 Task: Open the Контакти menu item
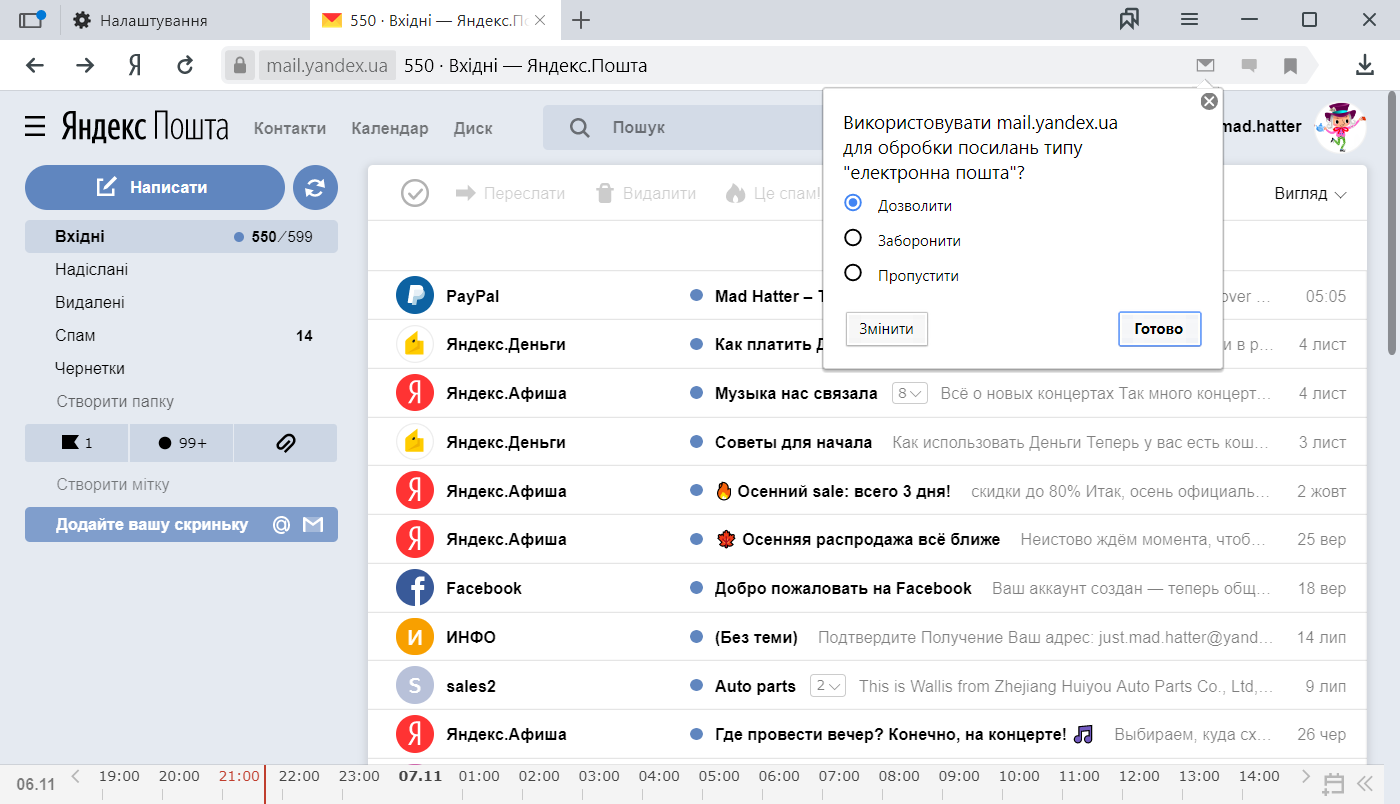(290, 128)
